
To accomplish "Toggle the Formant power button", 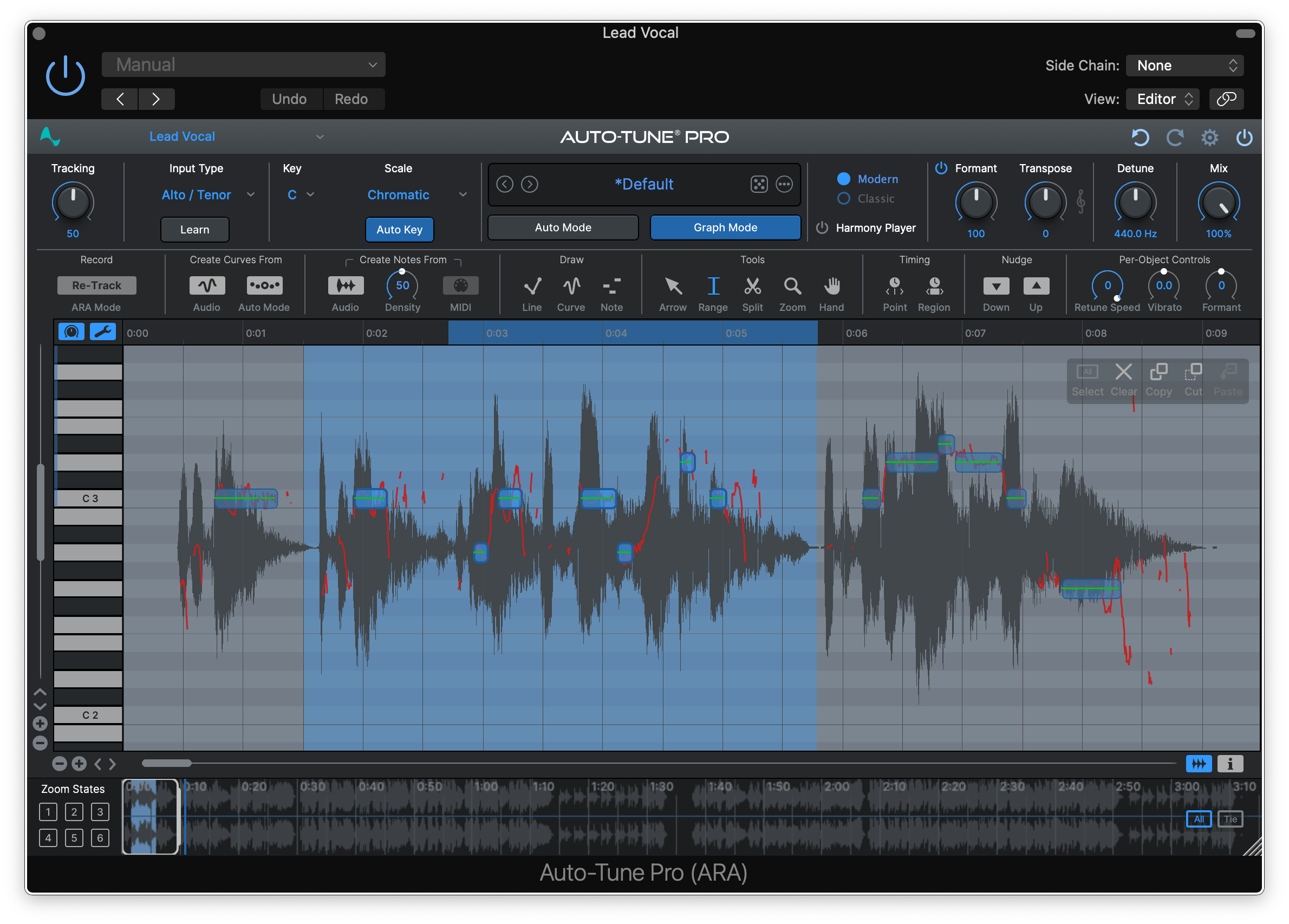I will [x=940, y=168].
